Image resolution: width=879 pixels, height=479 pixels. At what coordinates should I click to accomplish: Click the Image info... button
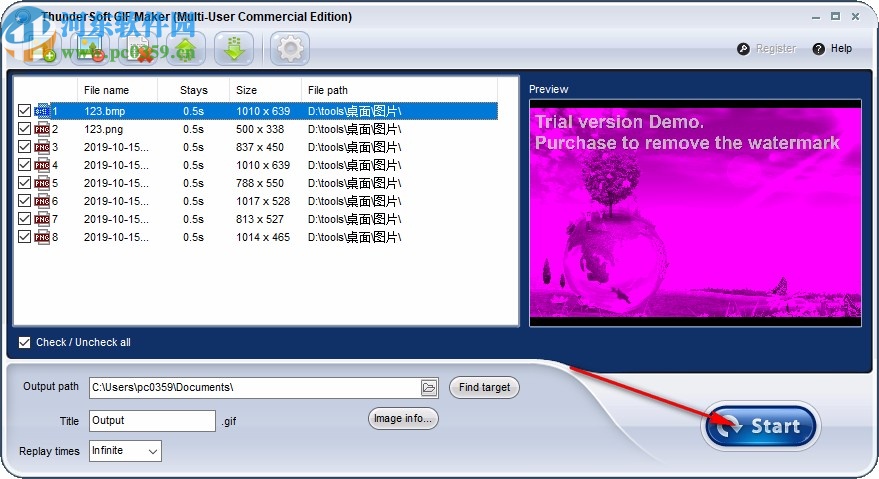point(403,418)
